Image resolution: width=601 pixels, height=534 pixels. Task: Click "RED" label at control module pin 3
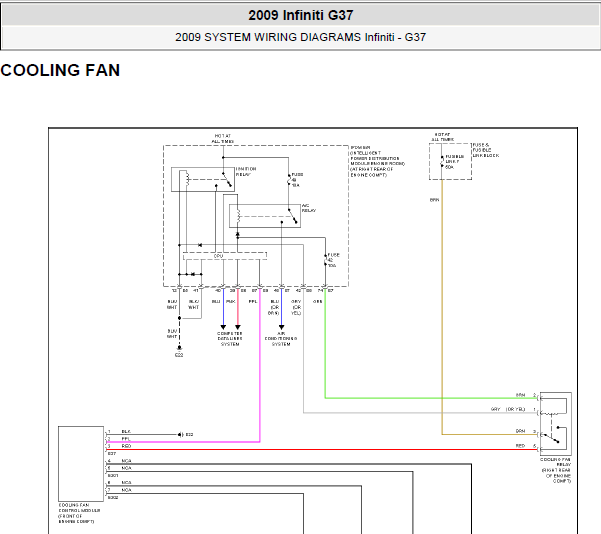point(126,446)
